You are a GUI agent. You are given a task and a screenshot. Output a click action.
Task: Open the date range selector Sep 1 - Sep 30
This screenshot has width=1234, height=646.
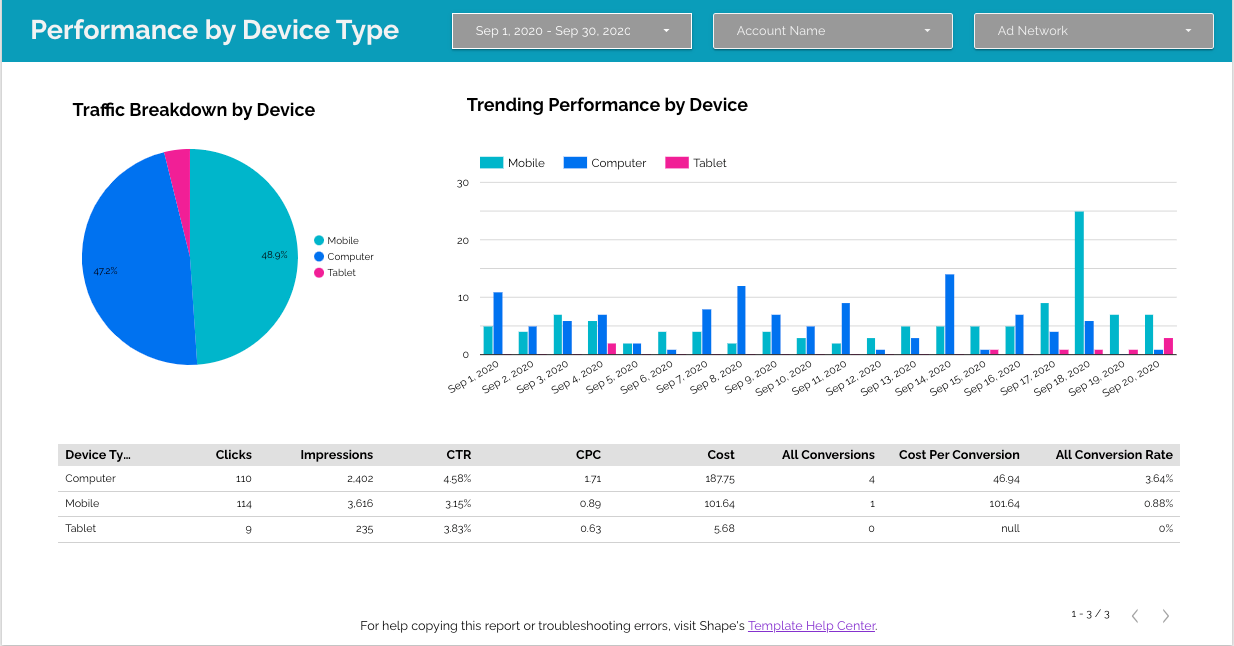[571, 30]
